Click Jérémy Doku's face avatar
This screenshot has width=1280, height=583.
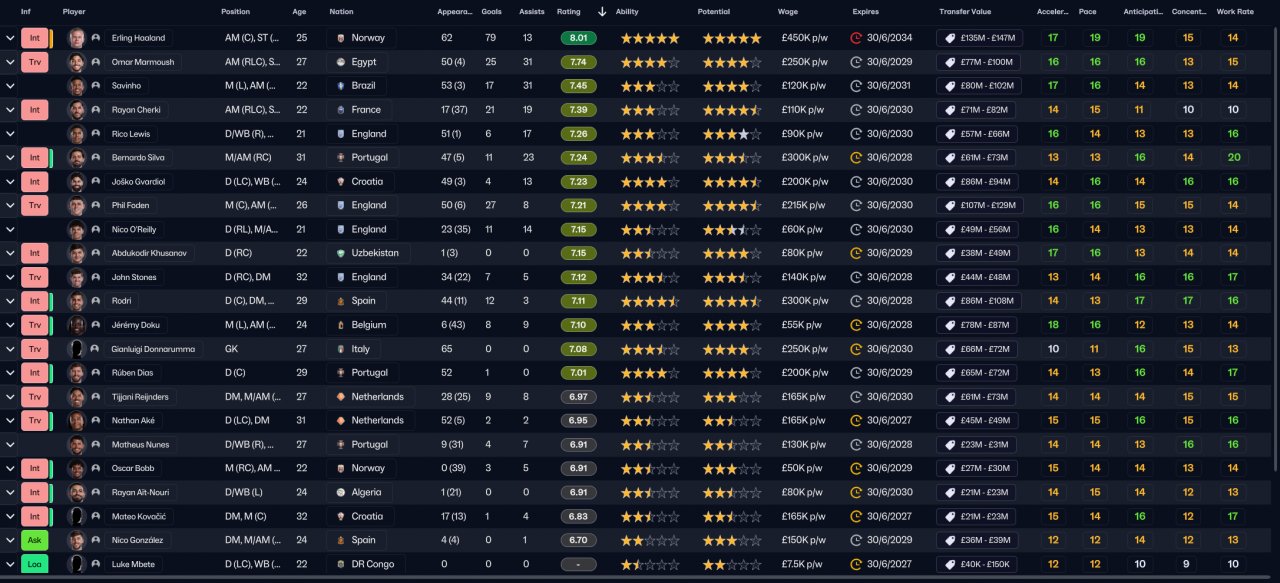point(76,325)
